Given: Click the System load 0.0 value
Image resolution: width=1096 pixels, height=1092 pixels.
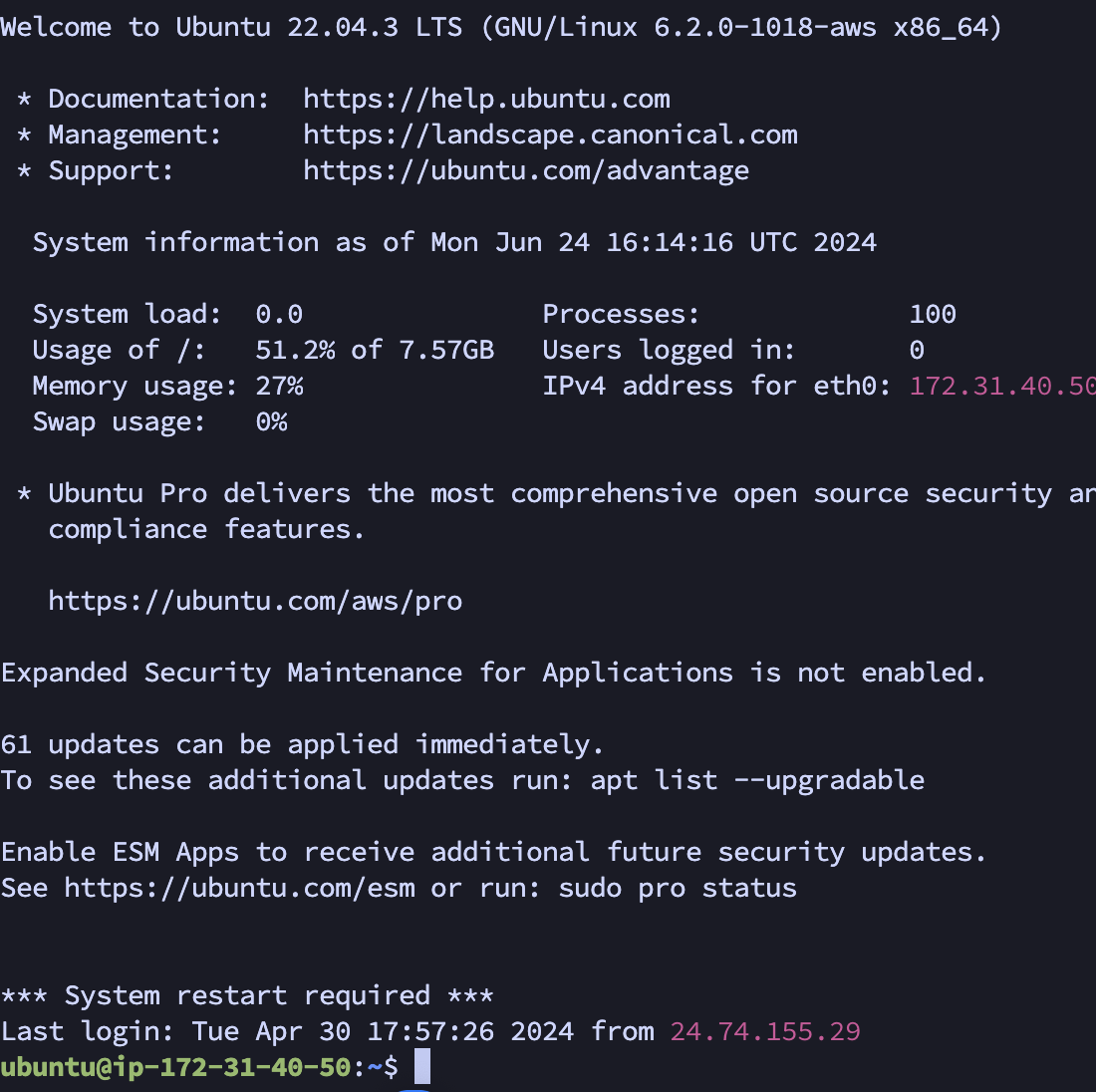Looking at the screenshot, I should tap(279, 314).
